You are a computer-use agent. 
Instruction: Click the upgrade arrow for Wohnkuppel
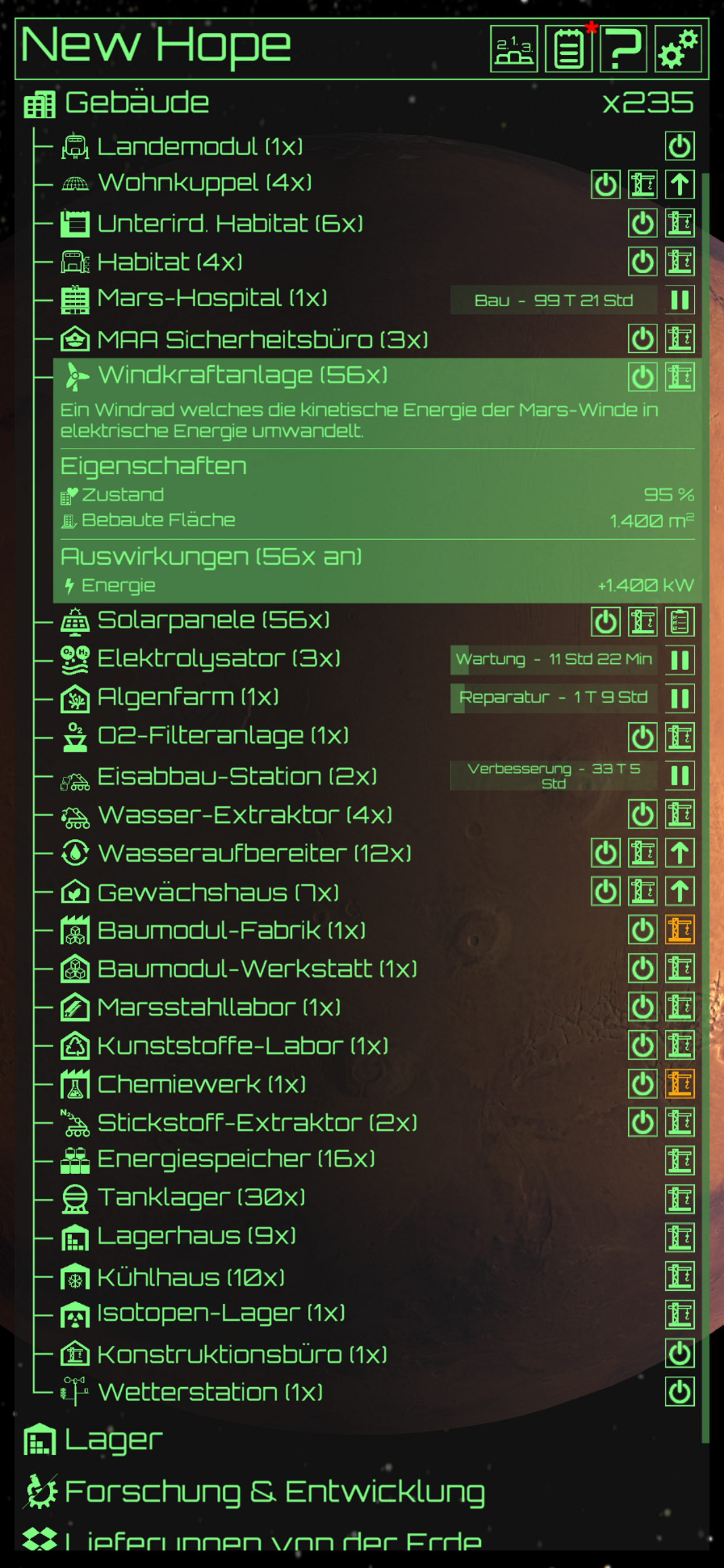pos(680,184)
